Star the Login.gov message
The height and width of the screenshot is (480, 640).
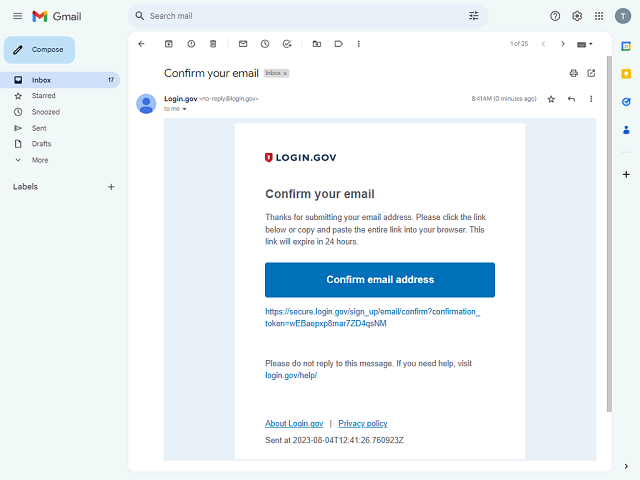(x=551, y=99)
